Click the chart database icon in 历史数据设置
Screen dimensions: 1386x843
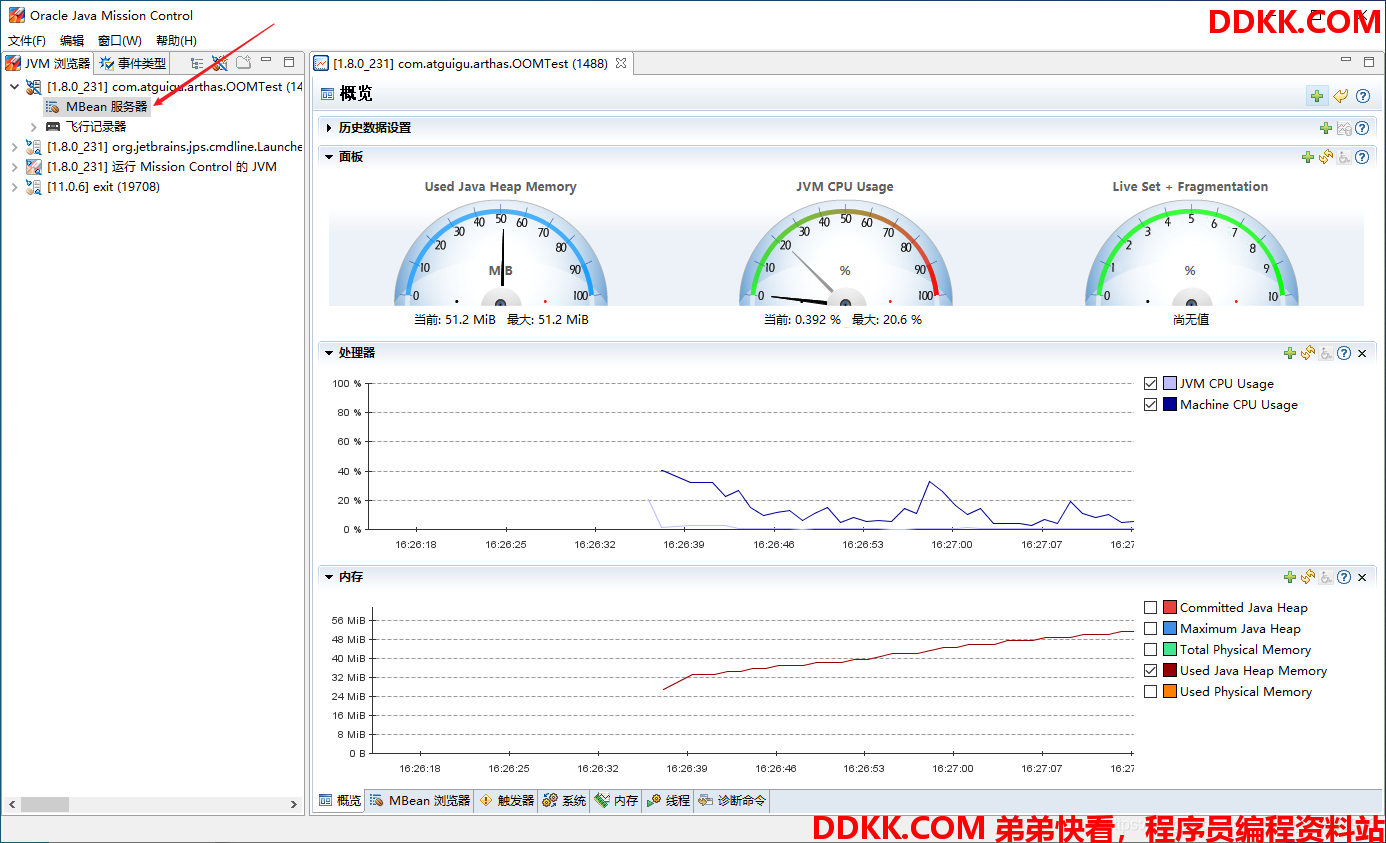(1344, 128)
